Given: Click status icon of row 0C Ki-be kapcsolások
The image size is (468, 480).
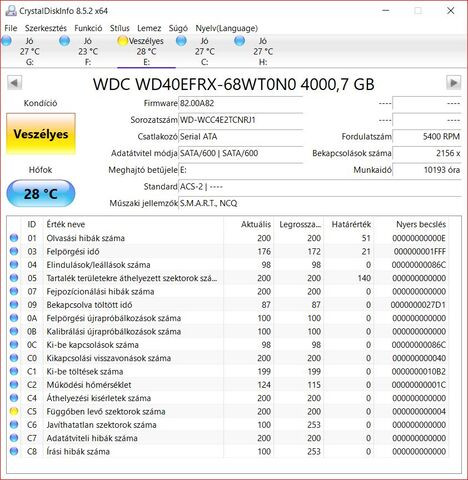Looking at the screenshot, I should (14, 345).
